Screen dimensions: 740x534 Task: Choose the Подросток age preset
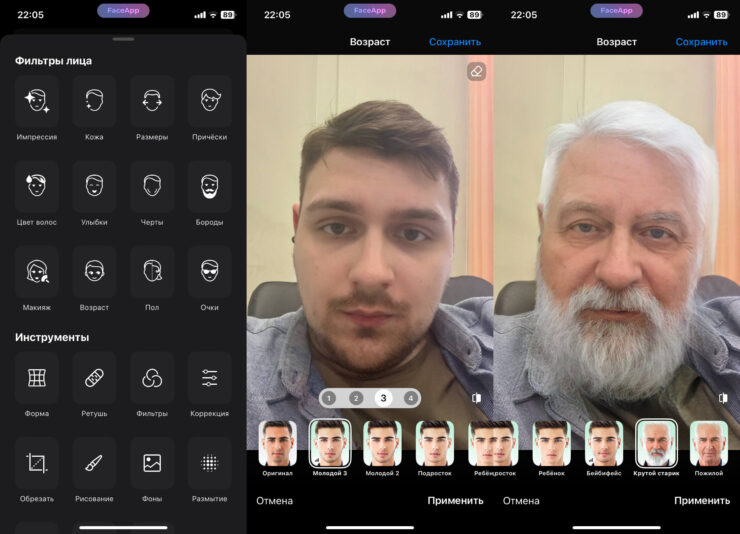point(435,444)
